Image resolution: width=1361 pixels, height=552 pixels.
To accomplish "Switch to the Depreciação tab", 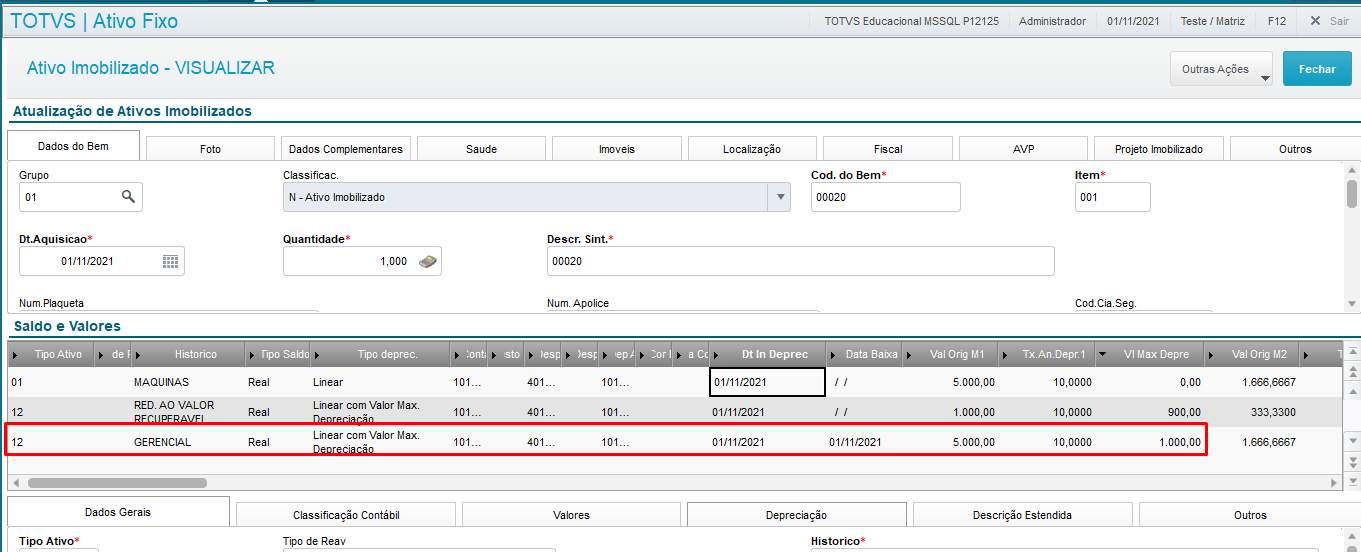I will pyautogui.click(x=796, y=515).
